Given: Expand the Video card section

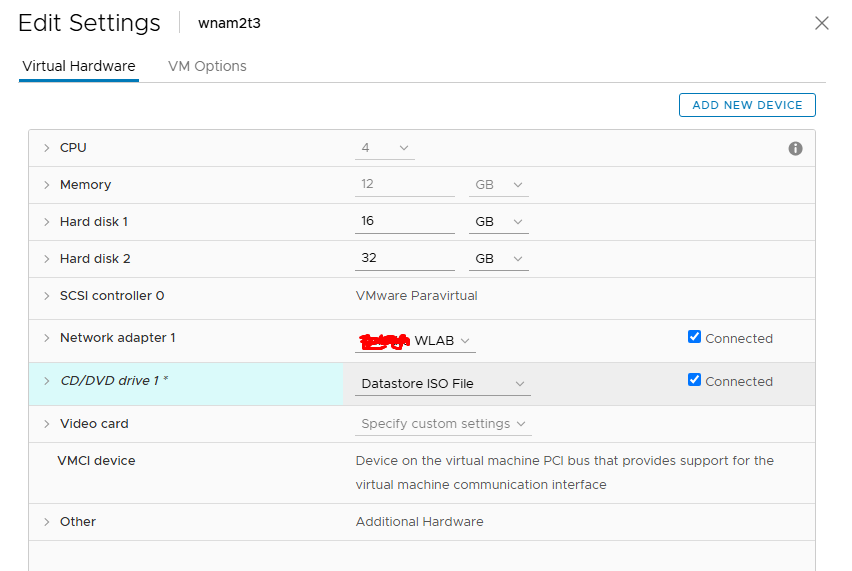Looking at the screenshot, I should 46,424.
